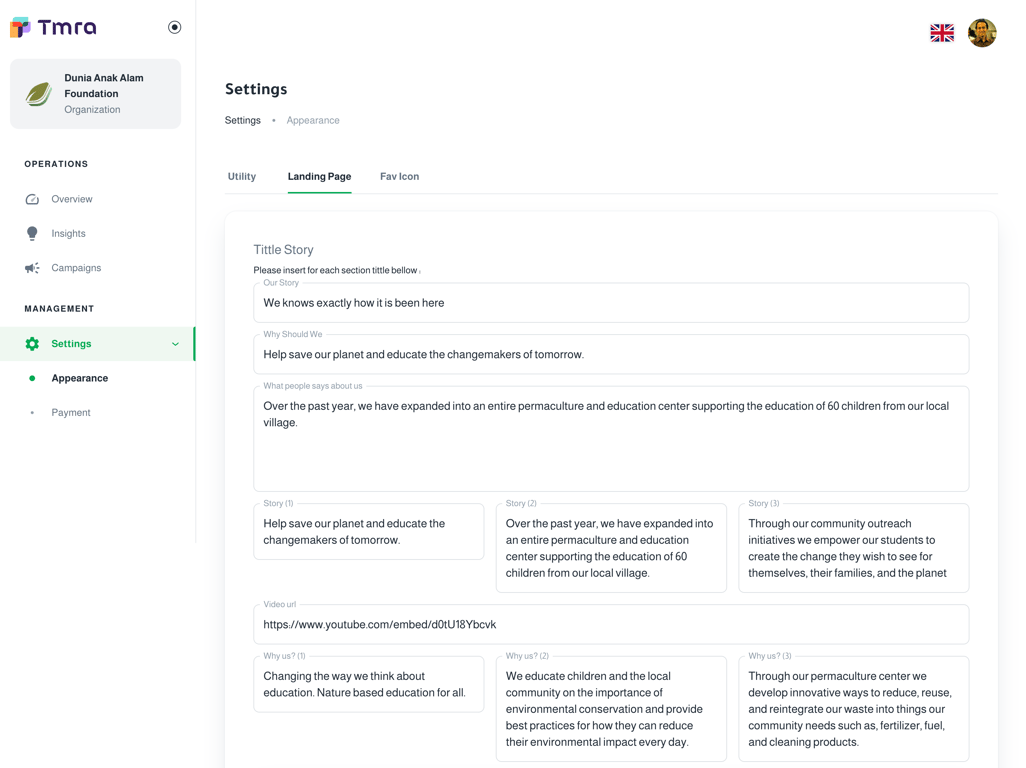Click the Settings gear icon
1026x768 pixels.
[x=32, y=344]
